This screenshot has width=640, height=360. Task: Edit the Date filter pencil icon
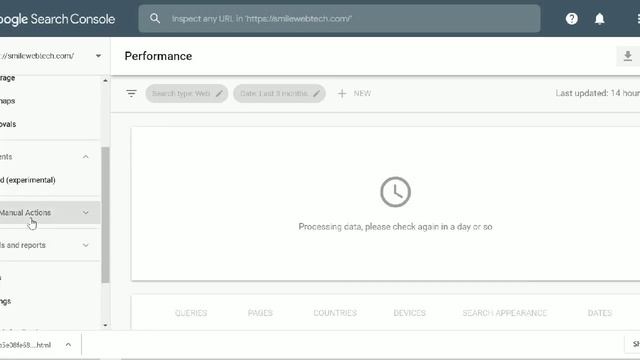click(x=316, y=93)
